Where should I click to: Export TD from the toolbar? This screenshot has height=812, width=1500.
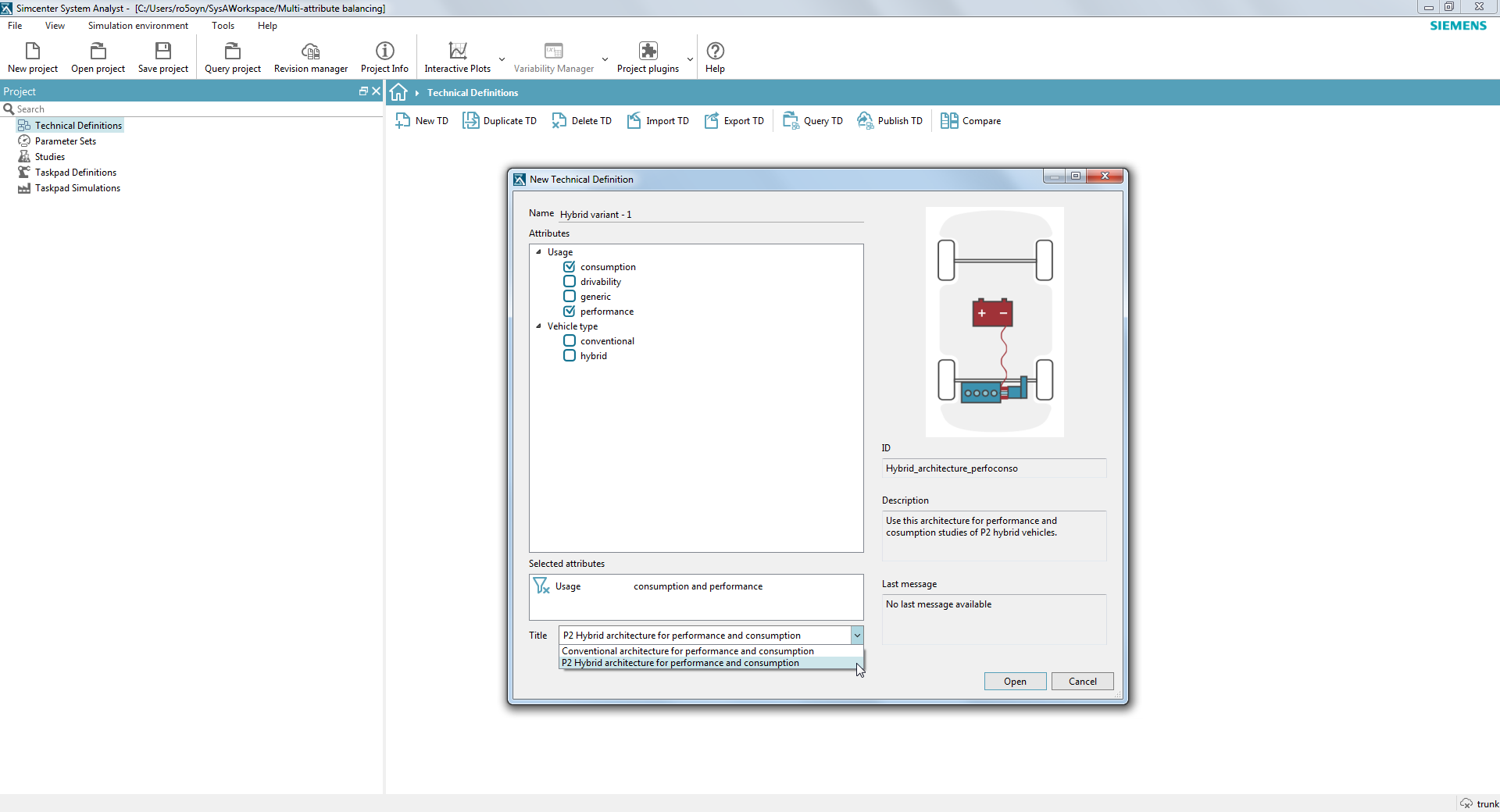pos(734,120)
